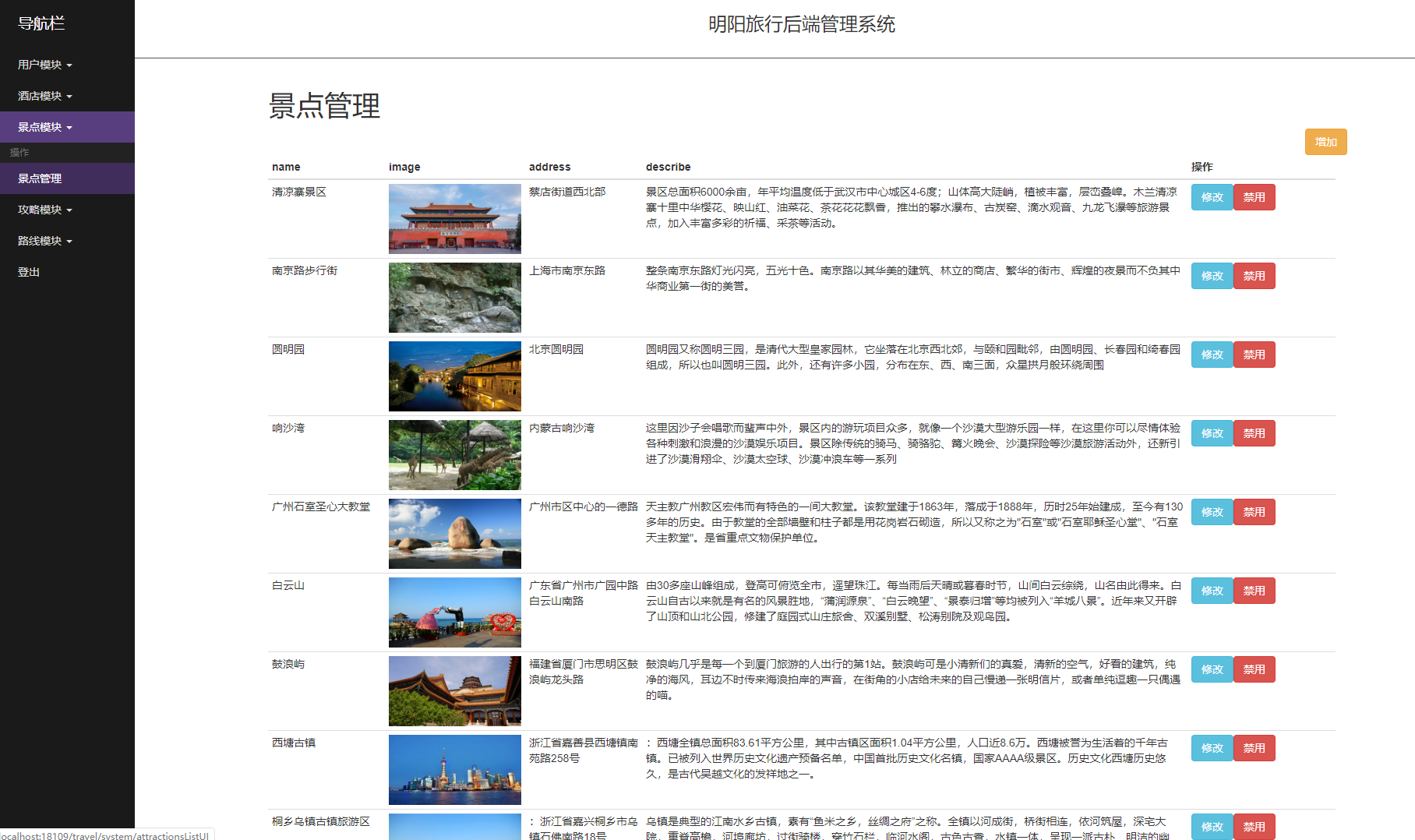Click 修改 for 西塘古镇
The width and height of the screenshot is (1415, 840).
click(1212, 747)
